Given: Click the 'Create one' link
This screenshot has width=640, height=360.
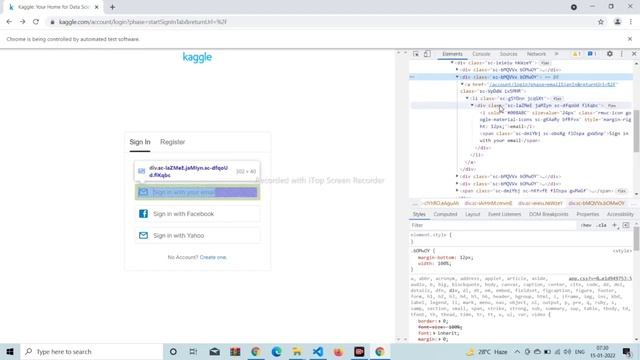Looking at the screenshot, I should tap(213, 257).
